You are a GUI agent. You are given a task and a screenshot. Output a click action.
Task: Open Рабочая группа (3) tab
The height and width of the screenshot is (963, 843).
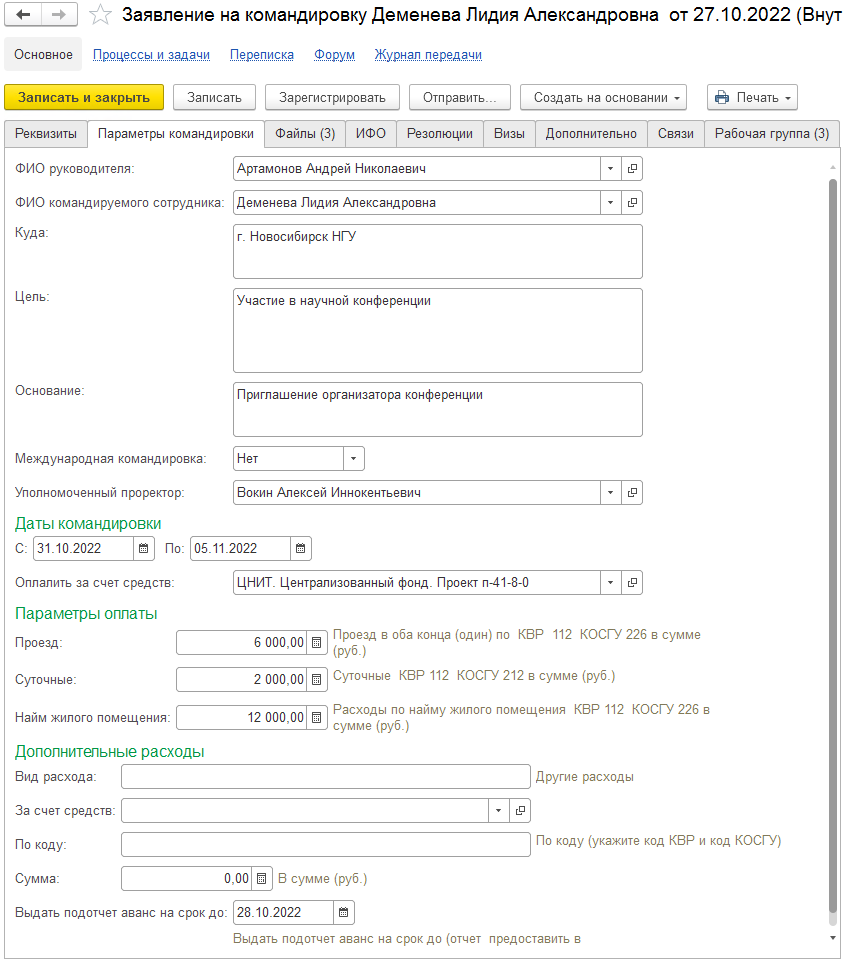(772, 134)
